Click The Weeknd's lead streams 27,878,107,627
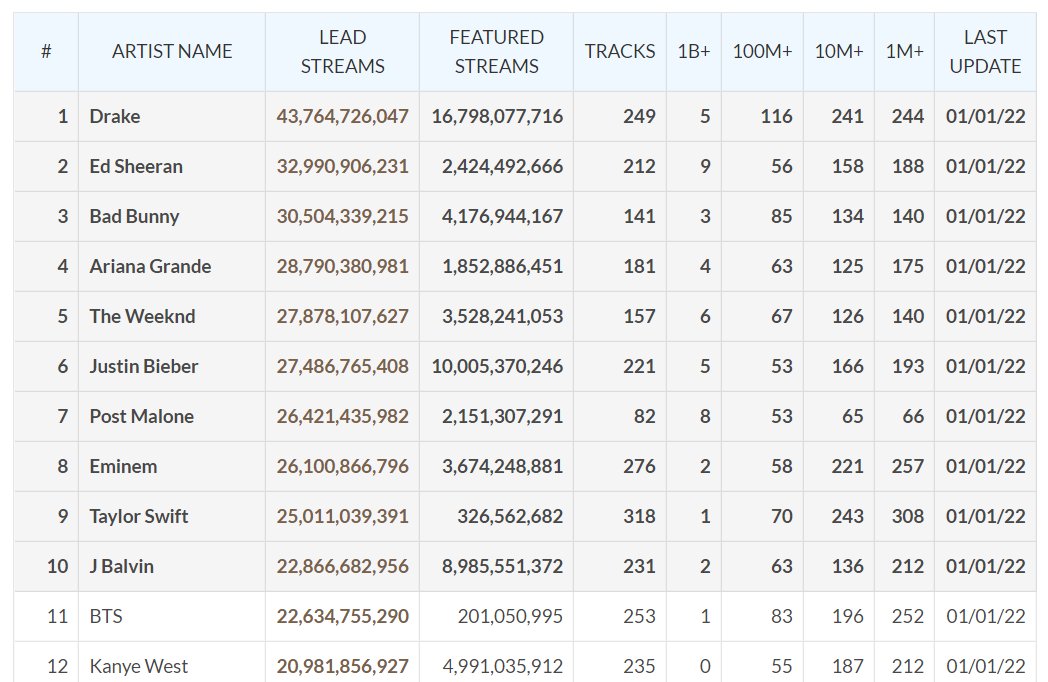This screenshot has width=1048, height=682. tap(342, 316)
